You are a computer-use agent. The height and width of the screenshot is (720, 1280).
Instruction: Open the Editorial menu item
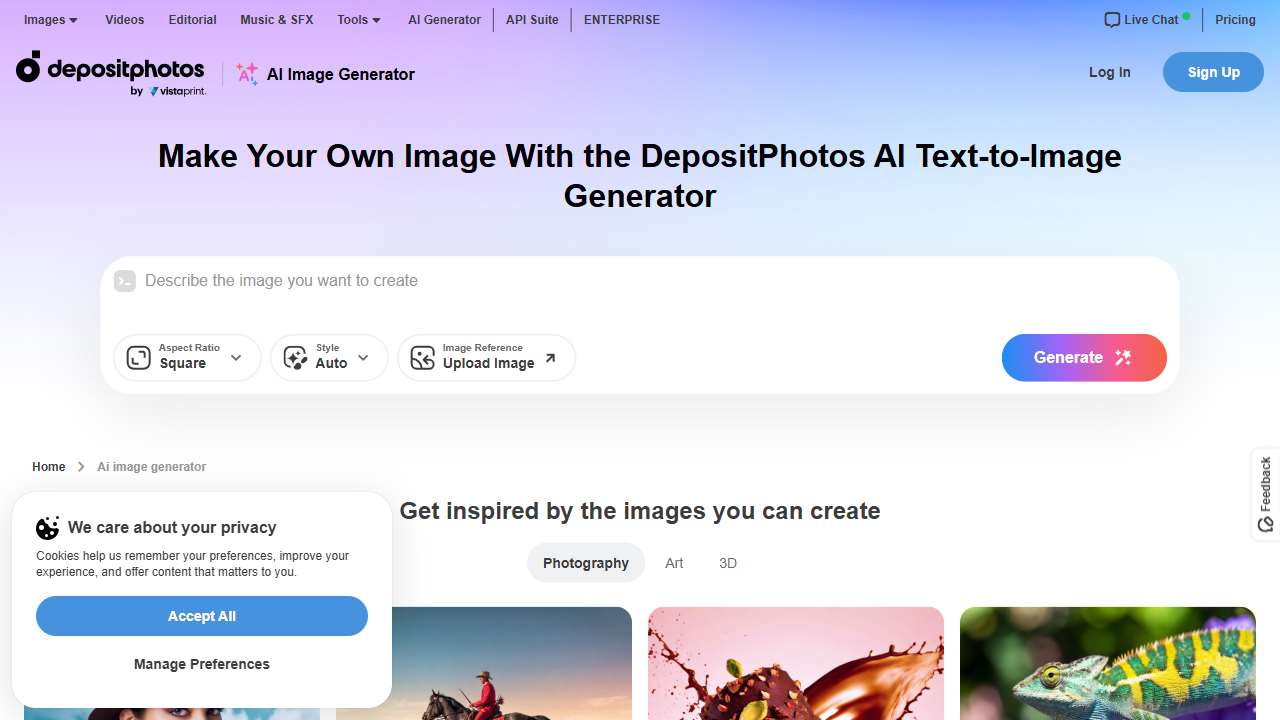pos(192,19)
